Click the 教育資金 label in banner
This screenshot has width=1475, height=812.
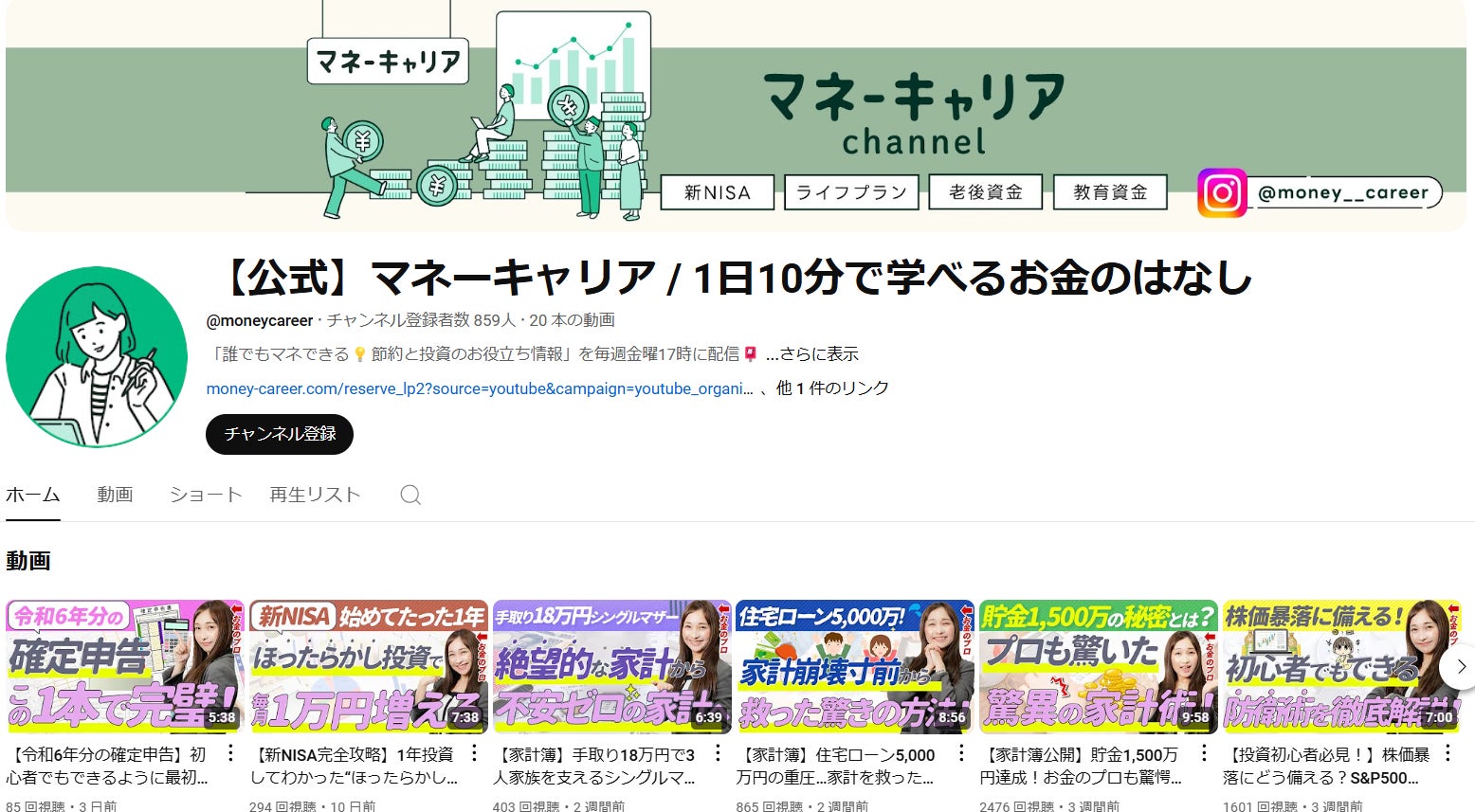coord(1110,192)
